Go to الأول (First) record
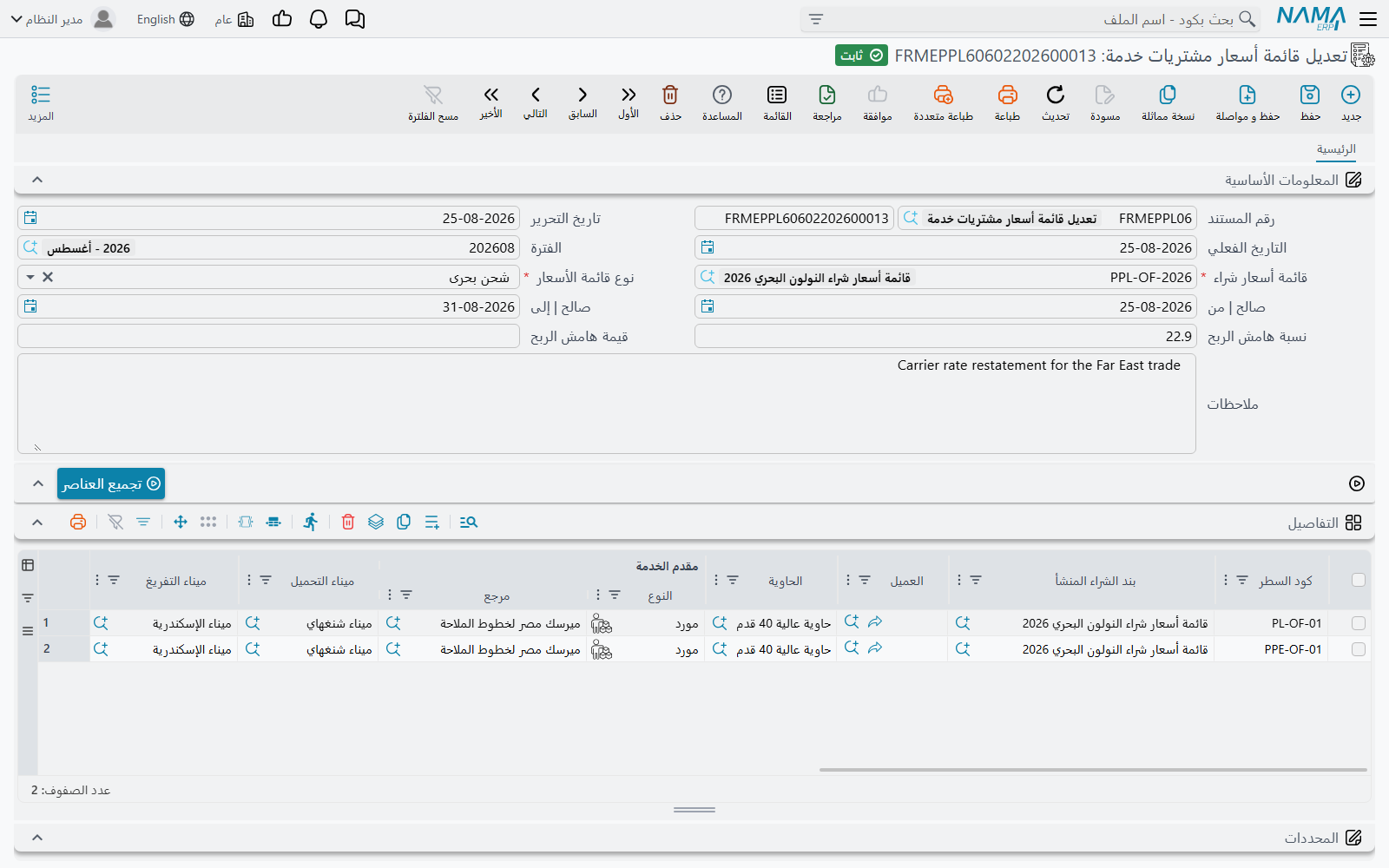This screenshot has height=868, width=1389. pyautogui.click(x=629, y=95)
